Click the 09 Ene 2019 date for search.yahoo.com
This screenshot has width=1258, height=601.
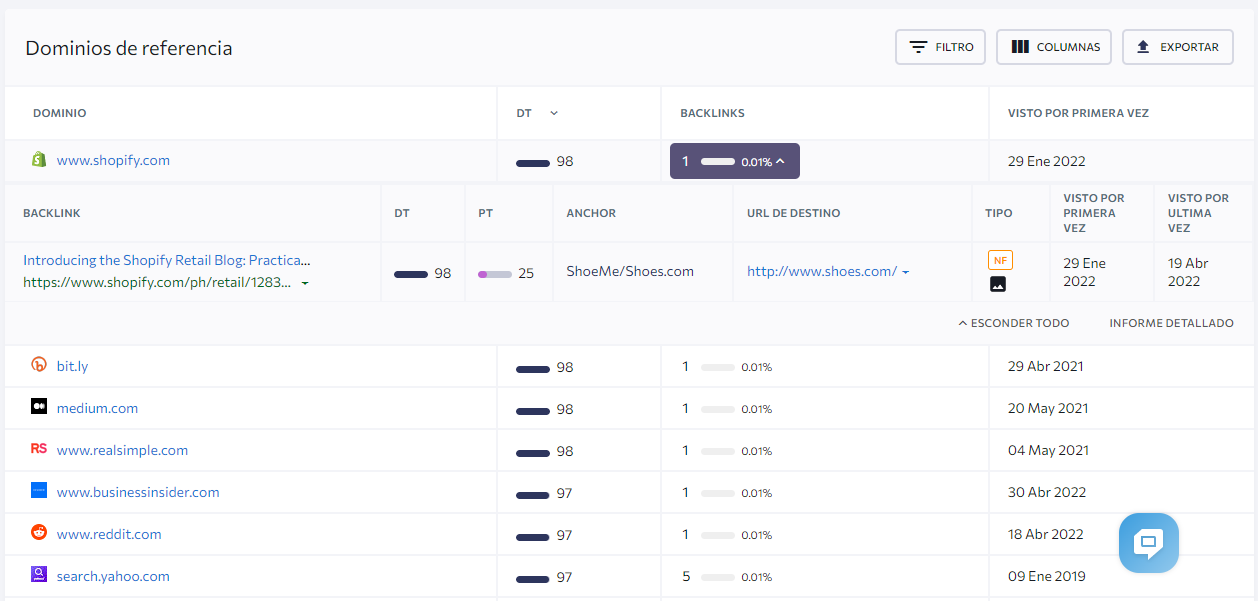coord(1047,576)
